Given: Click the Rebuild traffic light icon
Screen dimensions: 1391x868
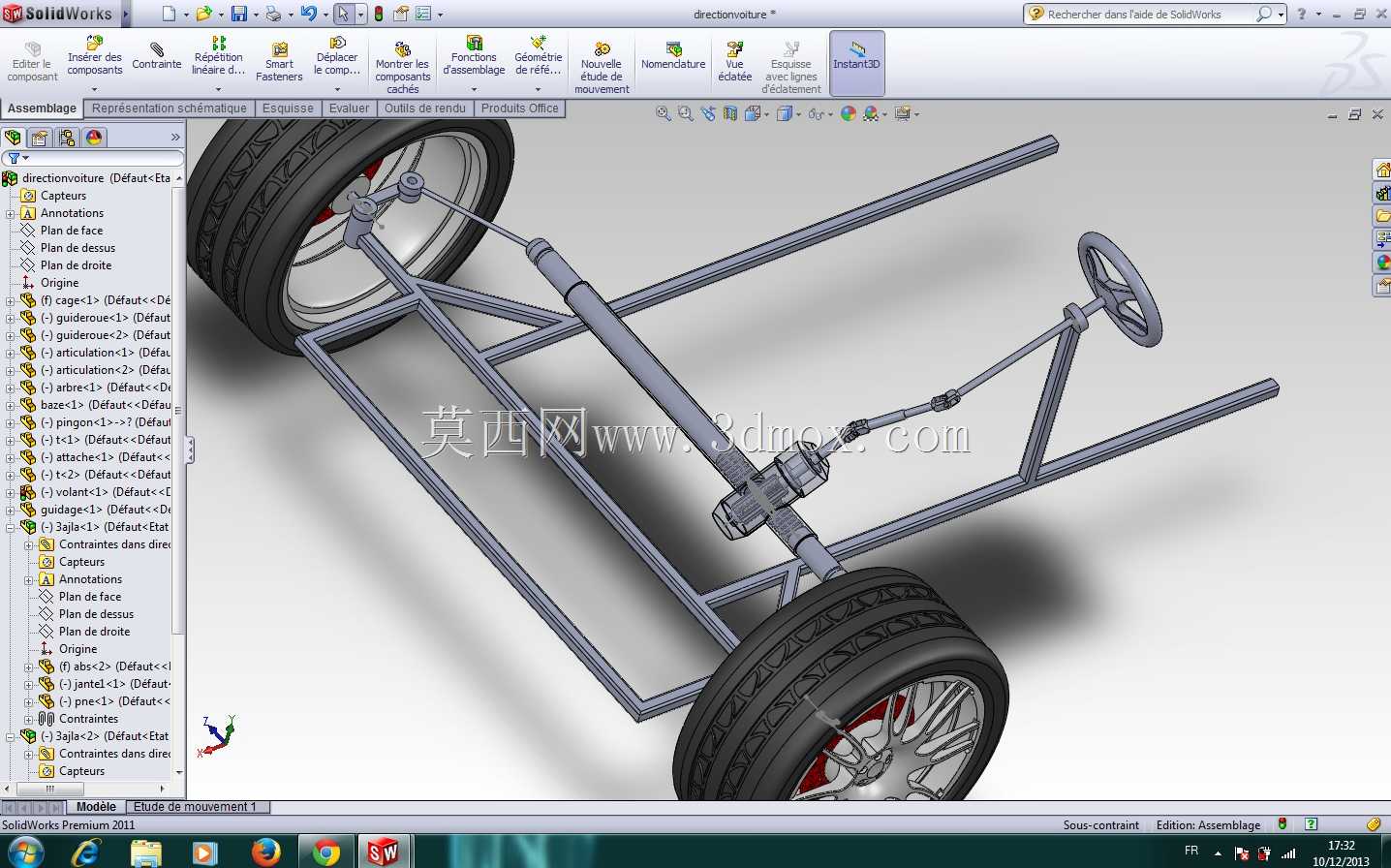Looking at the screenshot, I should (378, 14).
